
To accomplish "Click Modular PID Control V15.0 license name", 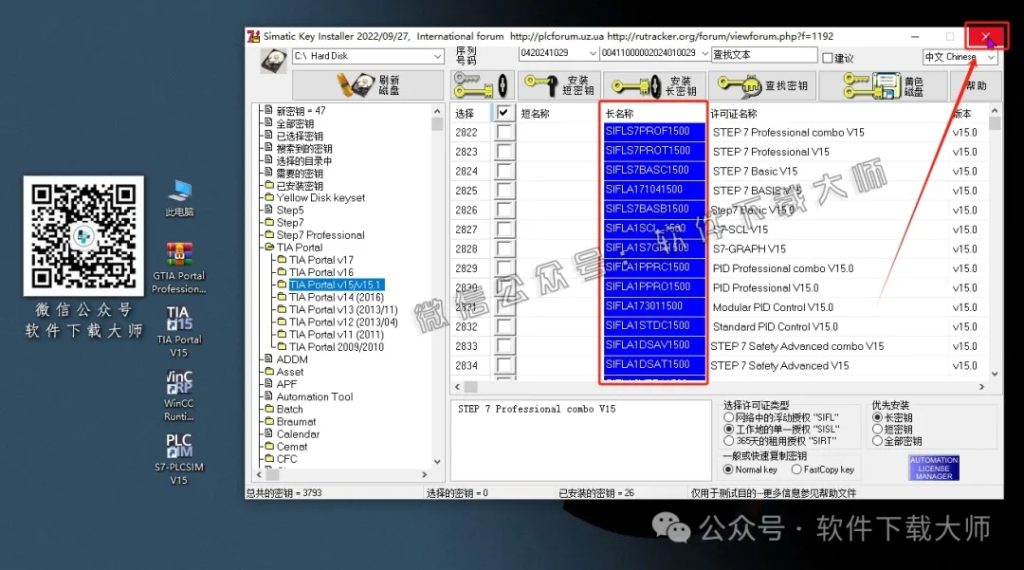I will [773, 307].
